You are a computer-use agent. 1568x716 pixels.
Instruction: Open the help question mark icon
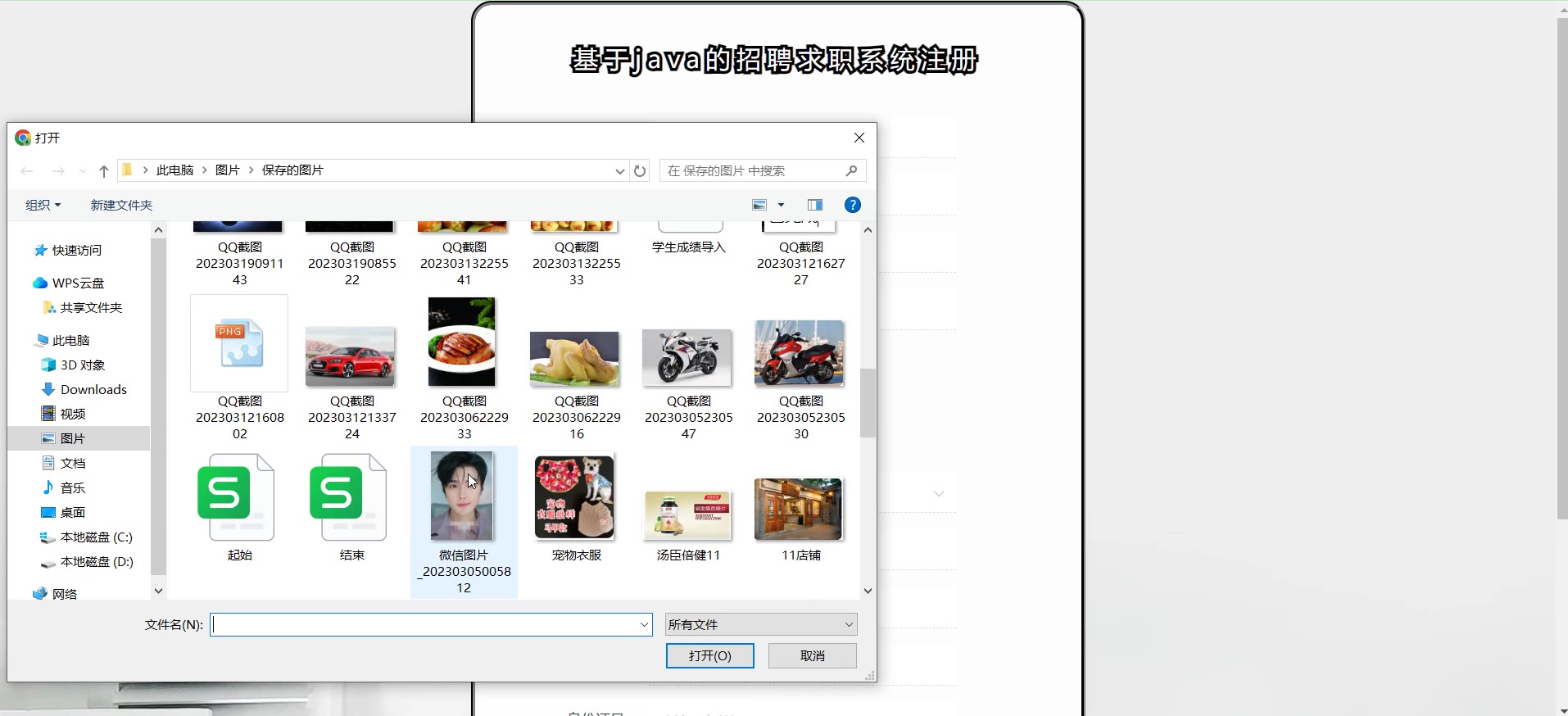(852, 205)
